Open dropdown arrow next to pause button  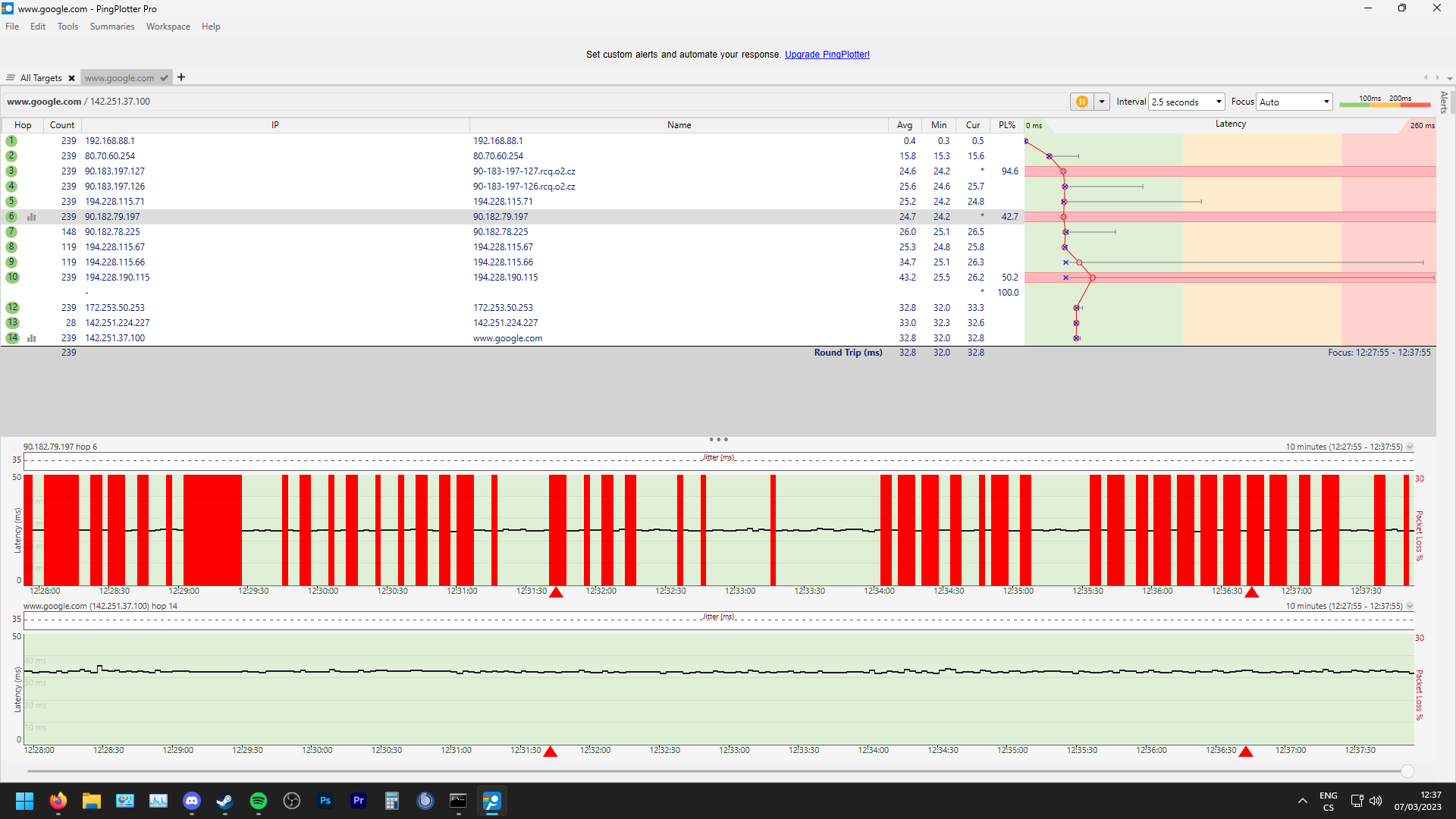pos(1102,102)
